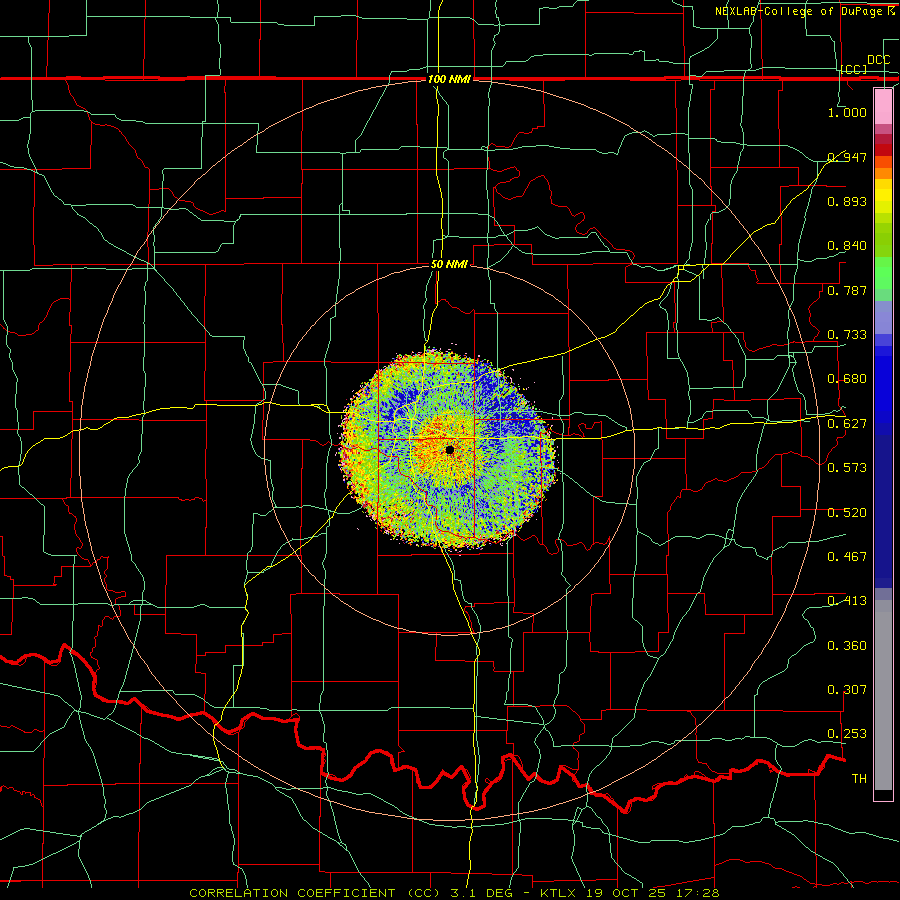This screenshot has width=900, height=900.
Task: Click the 0.840 scale value
Action: (847, 246)
